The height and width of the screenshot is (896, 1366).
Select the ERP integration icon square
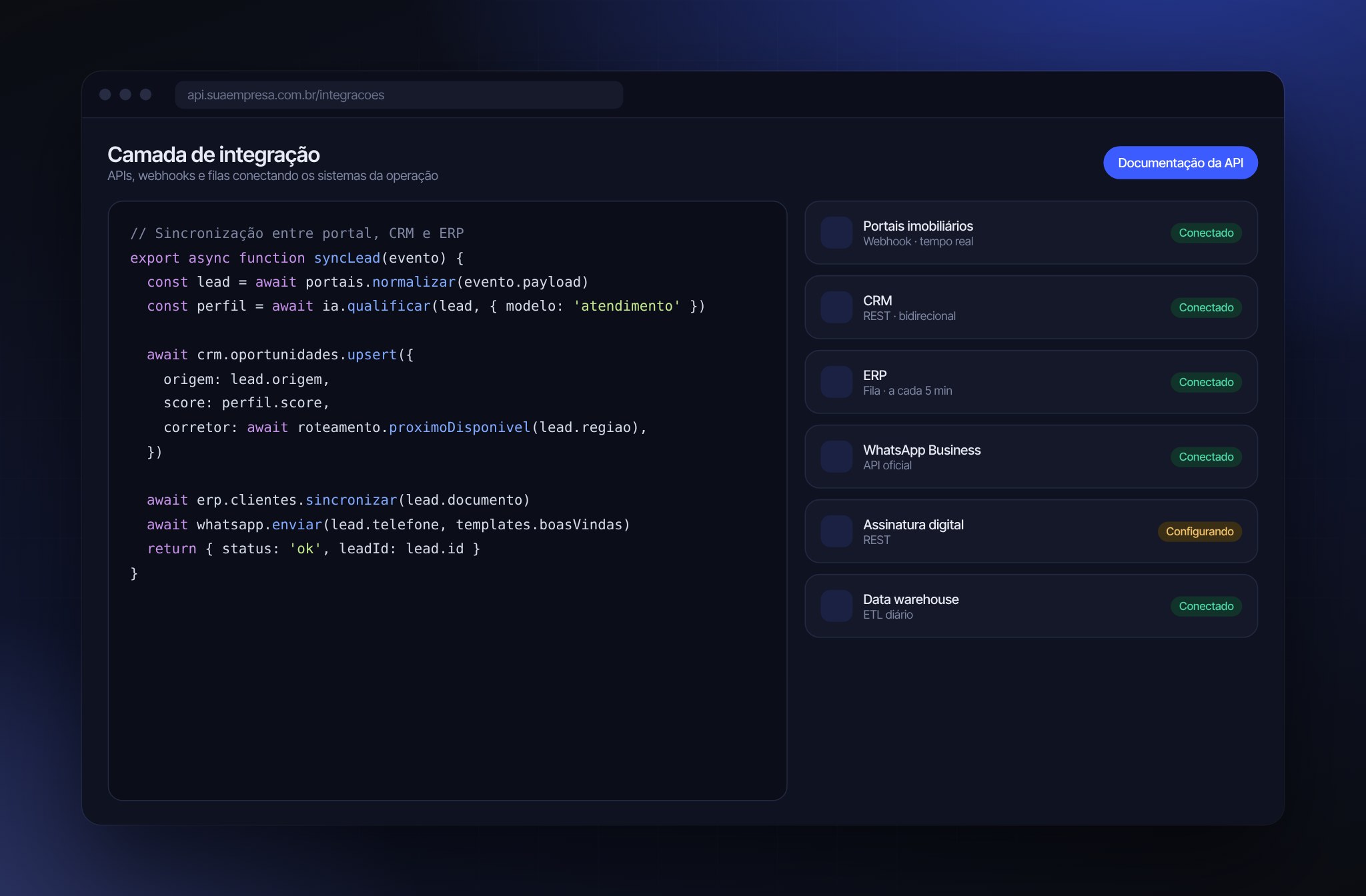pos(836,382)
